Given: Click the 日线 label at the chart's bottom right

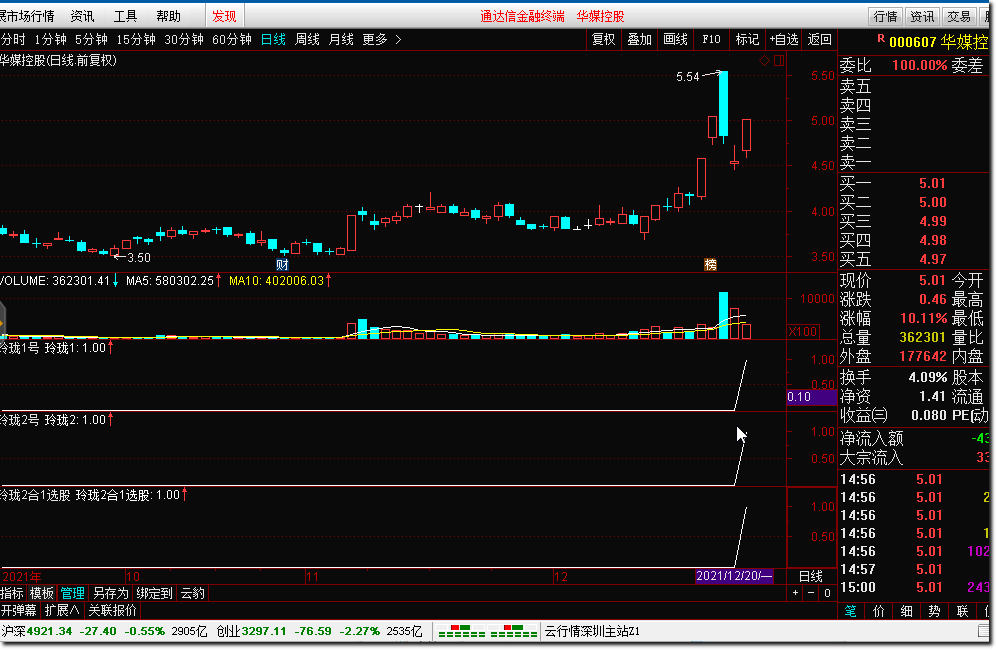Looking at the screenshot, I should (x=811, y=576).
